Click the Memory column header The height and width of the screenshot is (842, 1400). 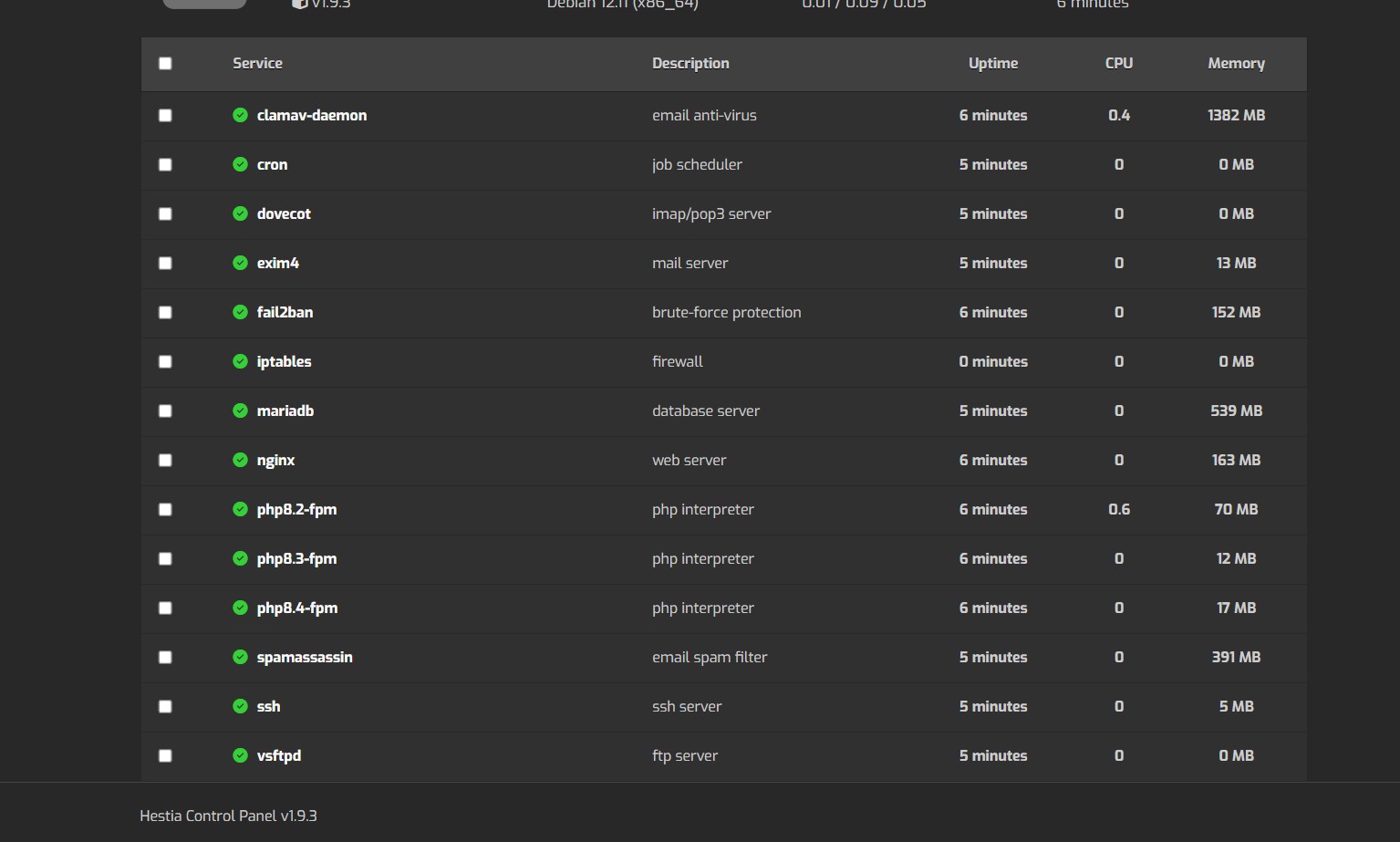tap(1236, 63)
